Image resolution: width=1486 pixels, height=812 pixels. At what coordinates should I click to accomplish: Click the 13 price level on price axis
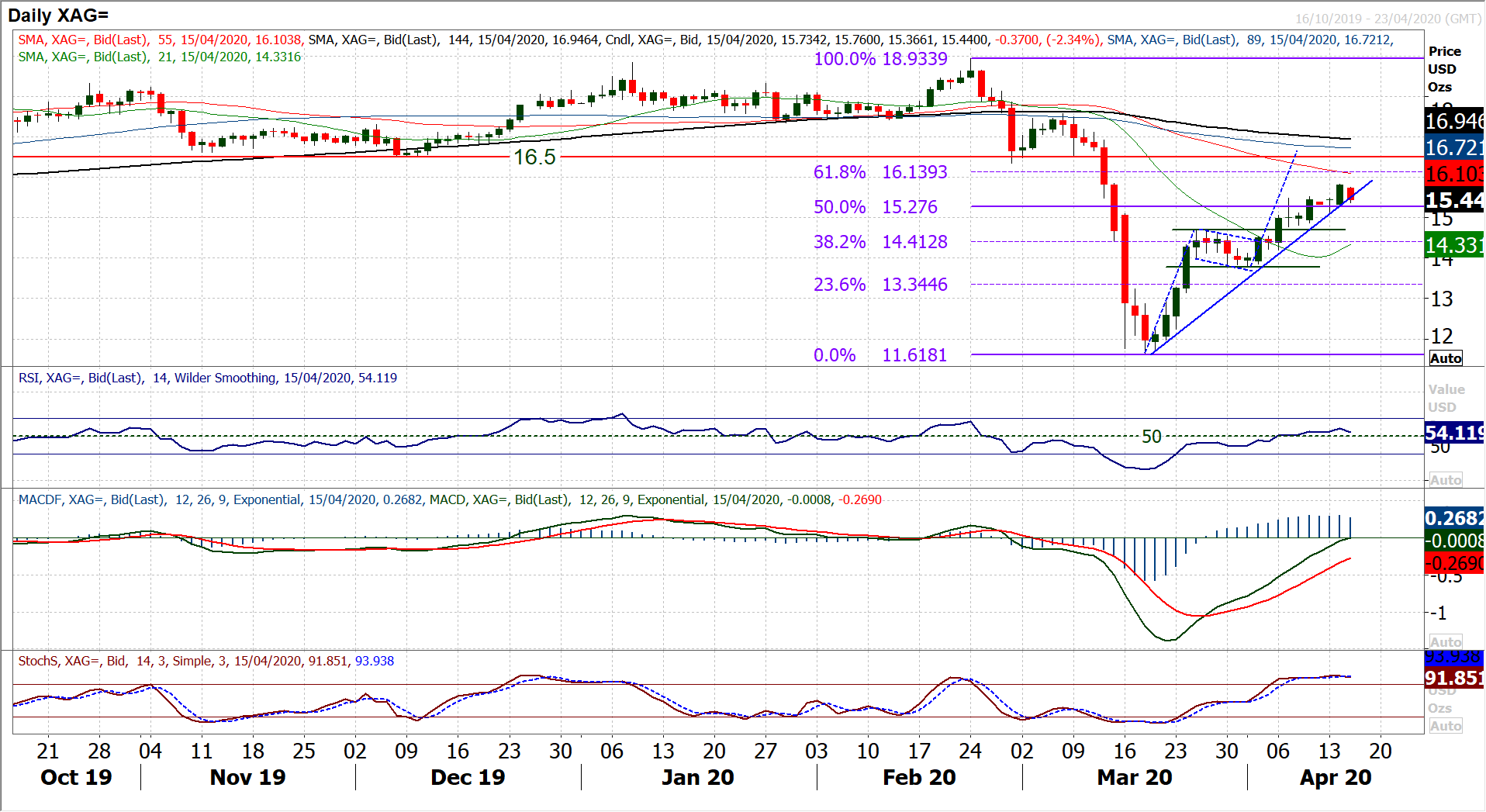point(1442,299)
